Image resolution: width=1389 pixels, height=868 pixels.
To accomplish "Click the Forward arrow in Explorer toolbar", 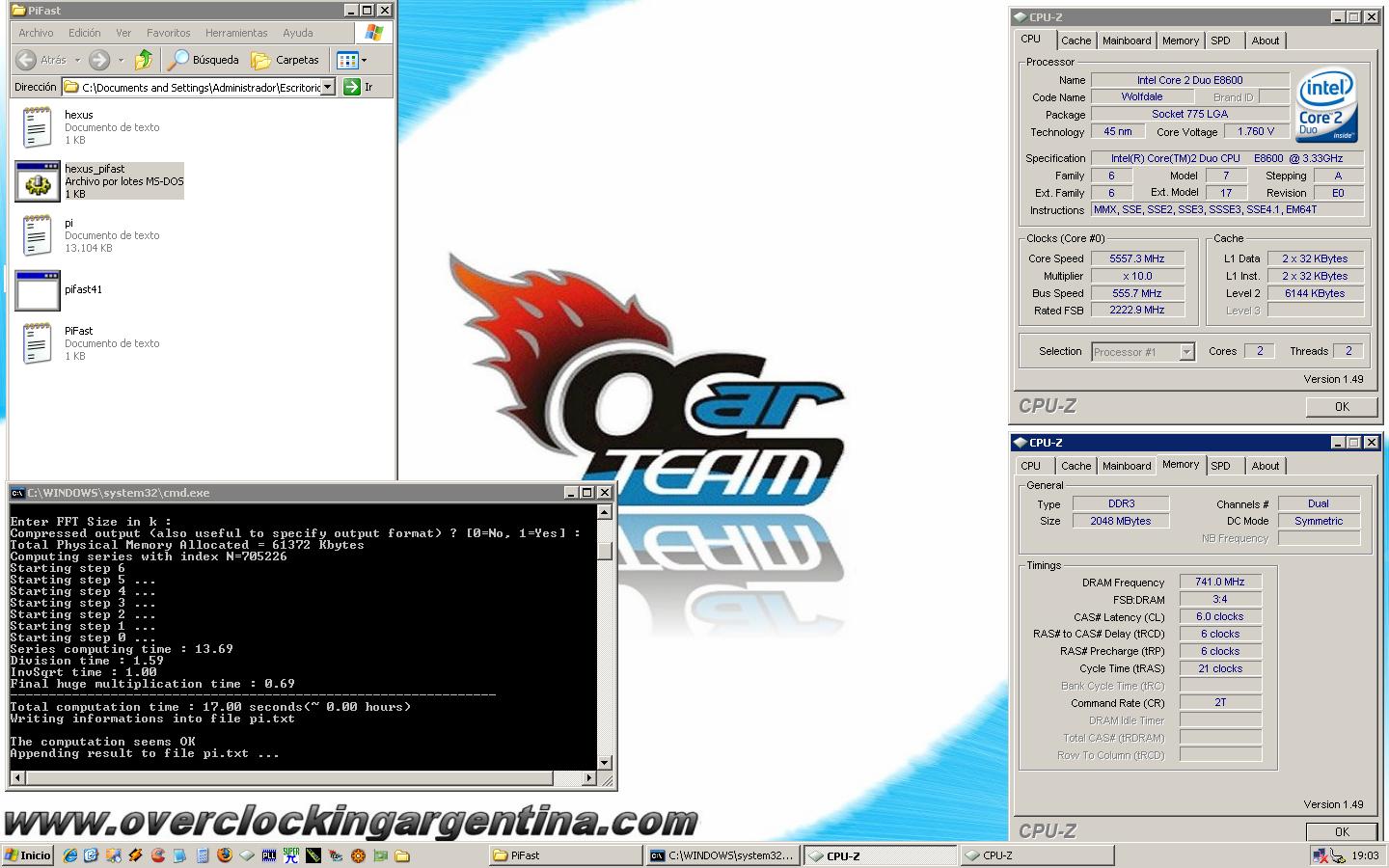I will click(98, 60).
